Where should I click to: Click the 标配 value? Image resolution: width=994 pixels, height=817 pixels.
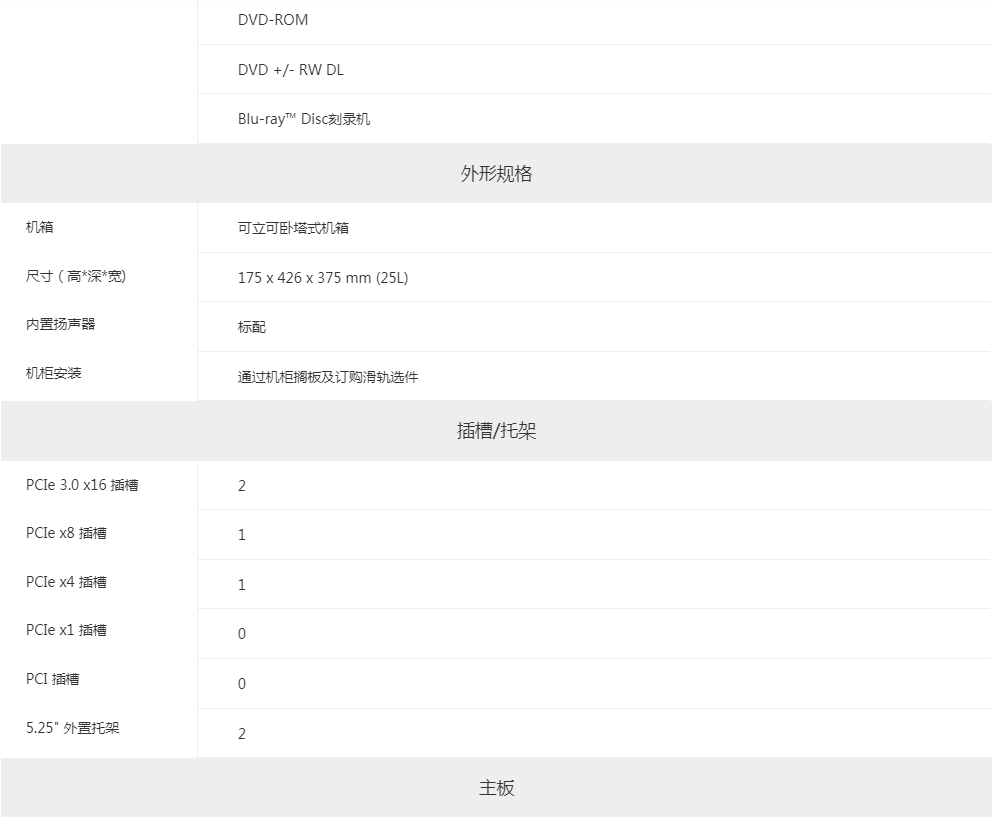(x=252, y=327)
